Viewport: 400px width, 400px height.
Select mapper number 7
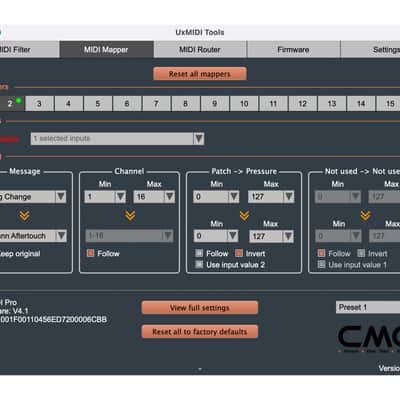(156, 103)
